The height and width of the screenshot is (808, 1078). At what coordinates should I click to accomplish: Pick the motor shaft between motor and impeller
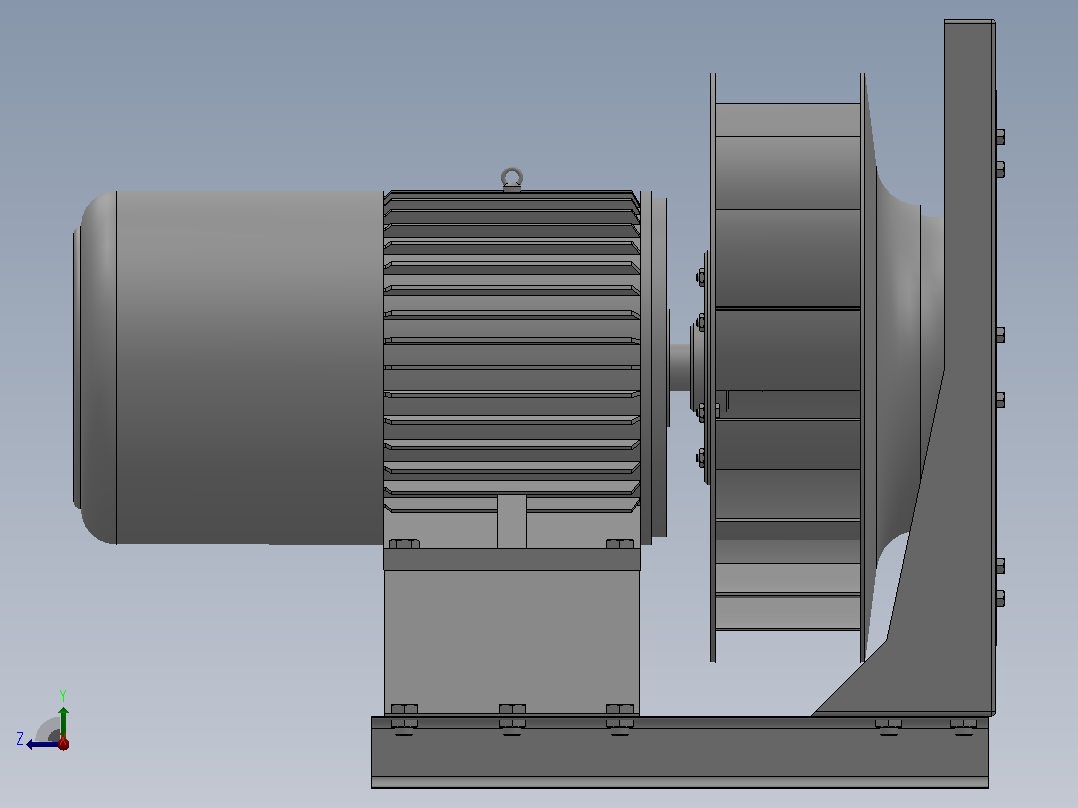click(x=679, y=368)
